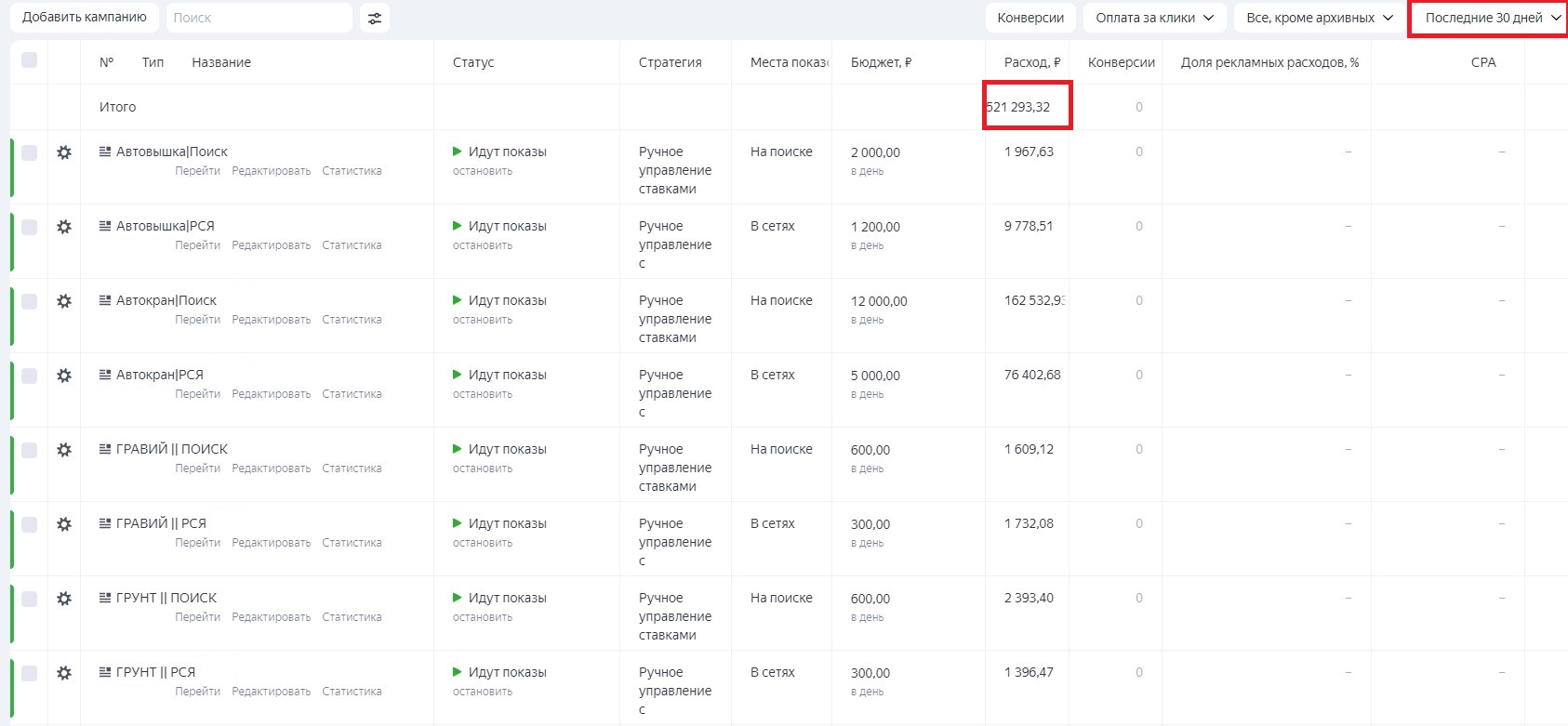
Task: Click campaign type icon of Автовышка|Поиск
Action: pos(105,152)
